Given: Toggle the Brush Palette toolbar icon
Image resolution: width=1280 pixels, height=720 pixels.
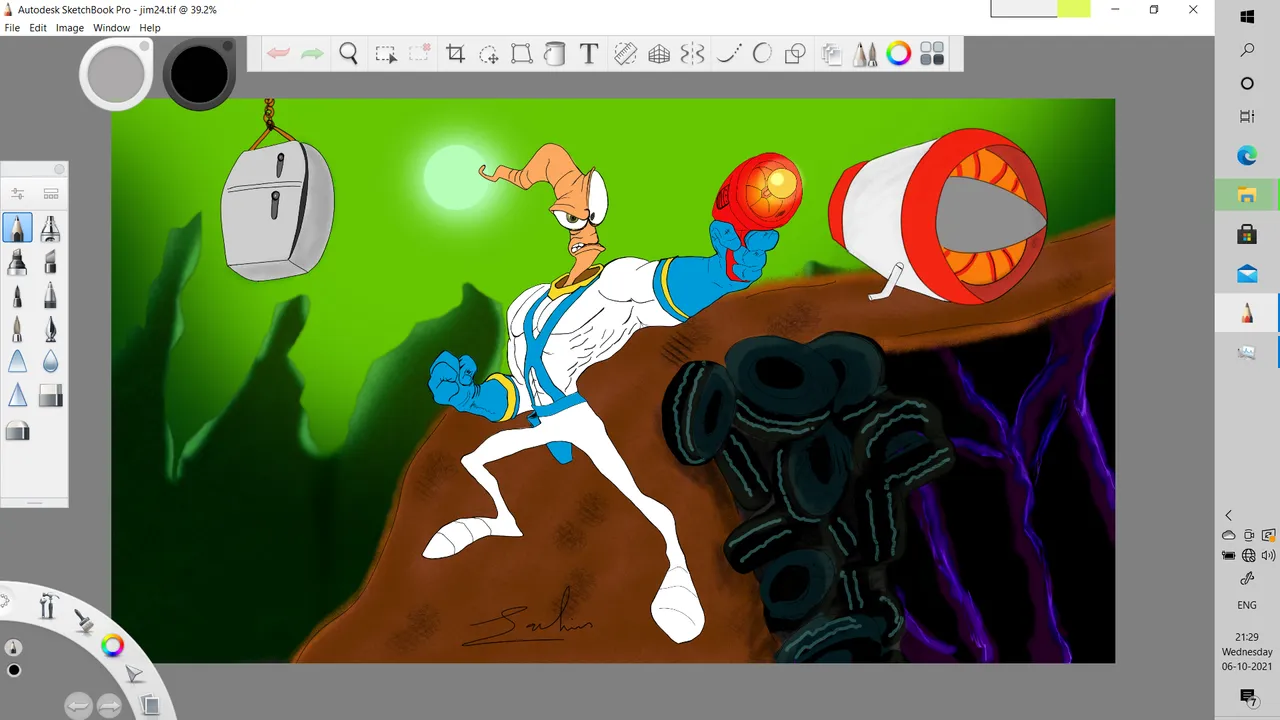Looking at the screenshot, I should click(x=865, y=54).
